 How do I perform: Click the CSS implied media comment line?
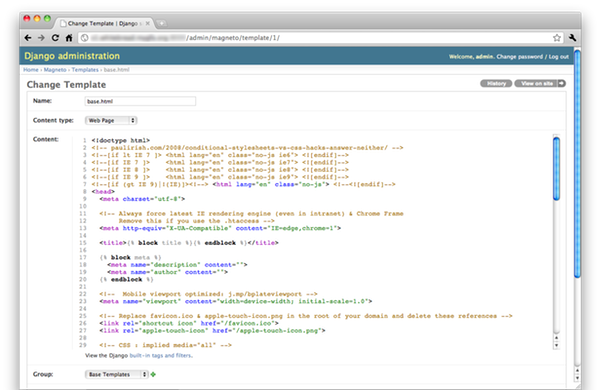click(166, 345)
